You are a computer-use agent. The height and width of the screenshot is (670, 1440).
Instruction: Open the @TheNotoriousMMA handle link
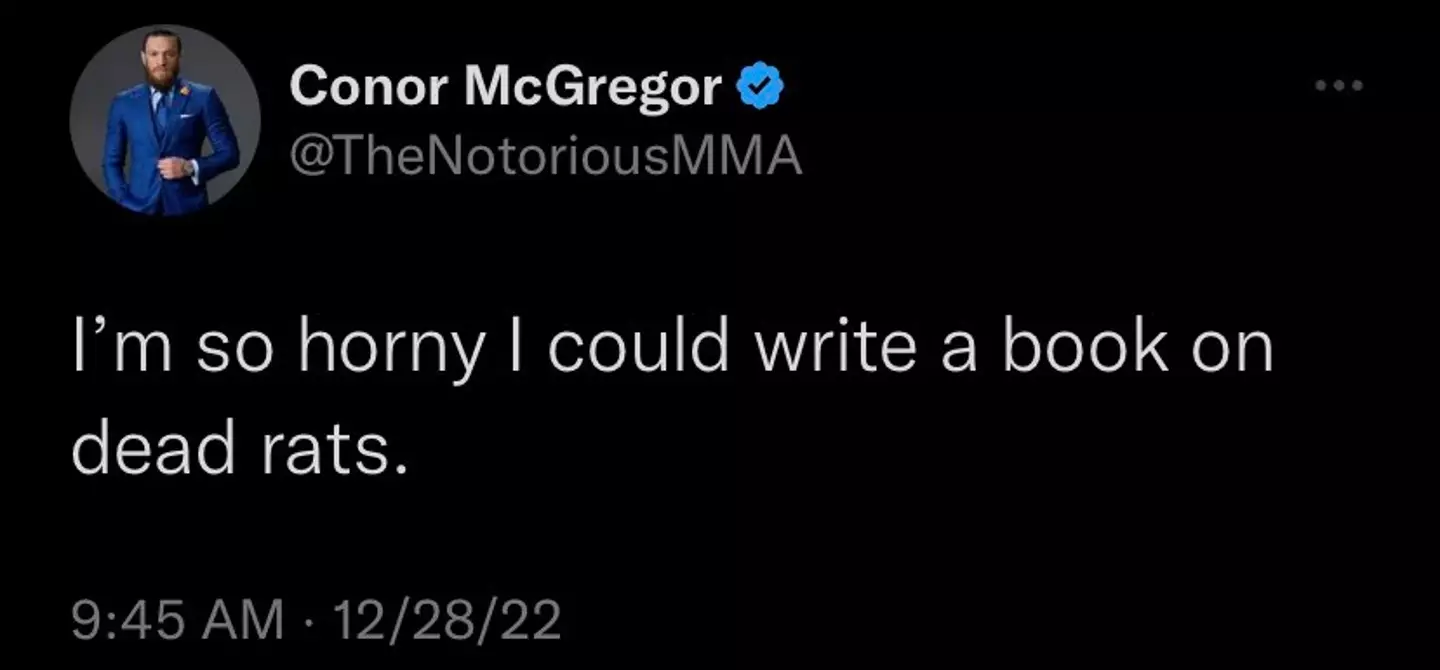click(546, 155)
